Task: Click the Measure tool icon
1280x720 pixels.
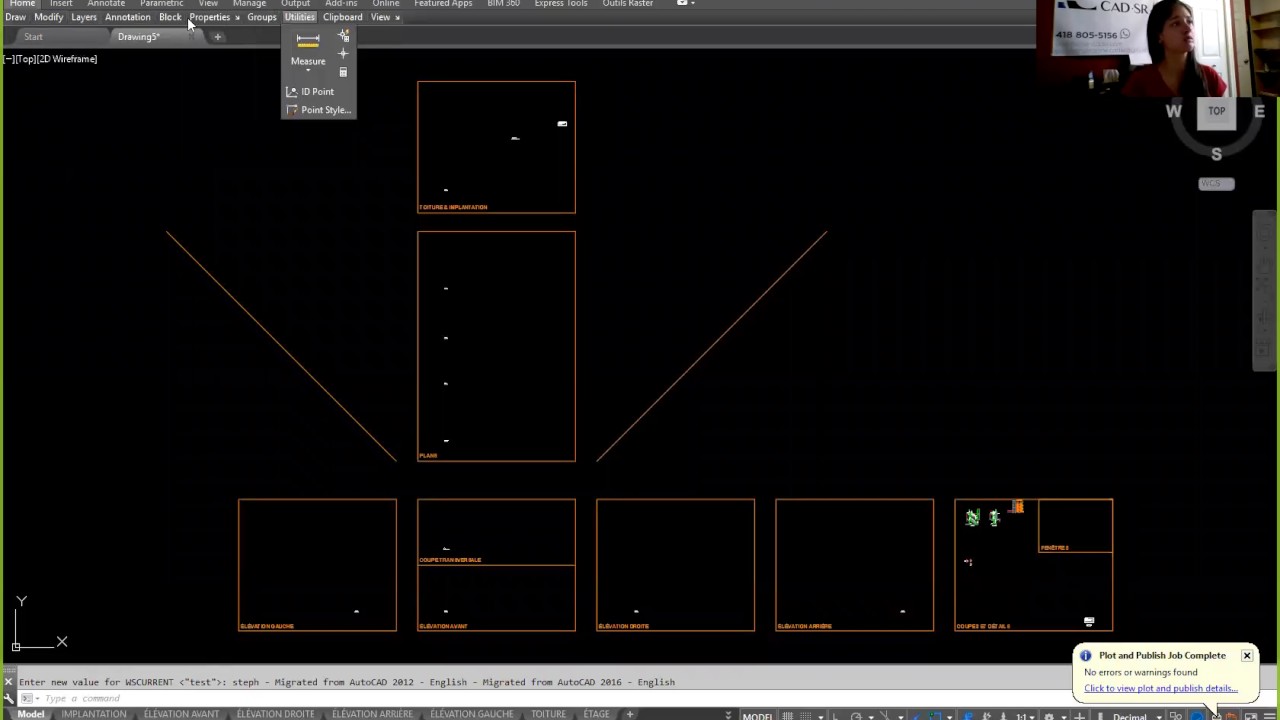Action: point(307,40)
